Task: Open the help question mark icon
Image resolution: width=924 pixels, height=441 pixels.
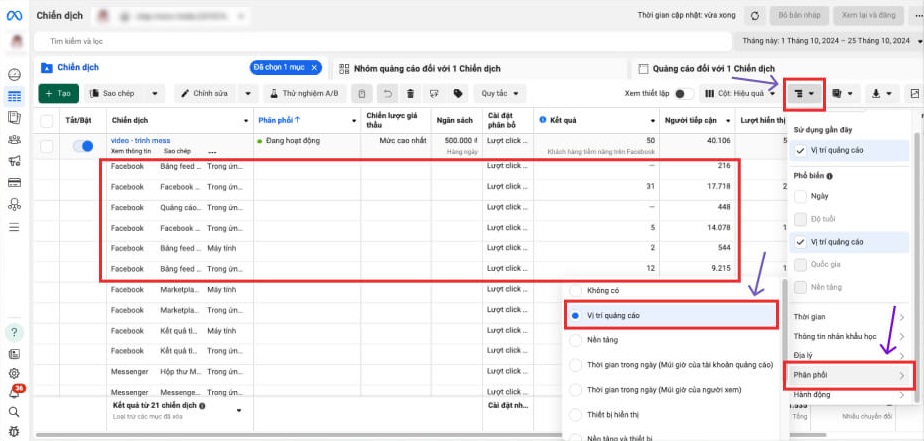Action: (x=15, y=332)
